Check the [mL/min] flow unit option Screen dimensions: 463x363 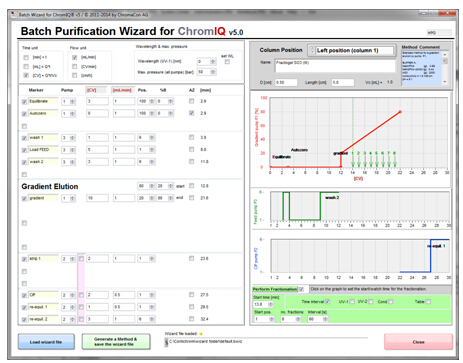[75, 57]
